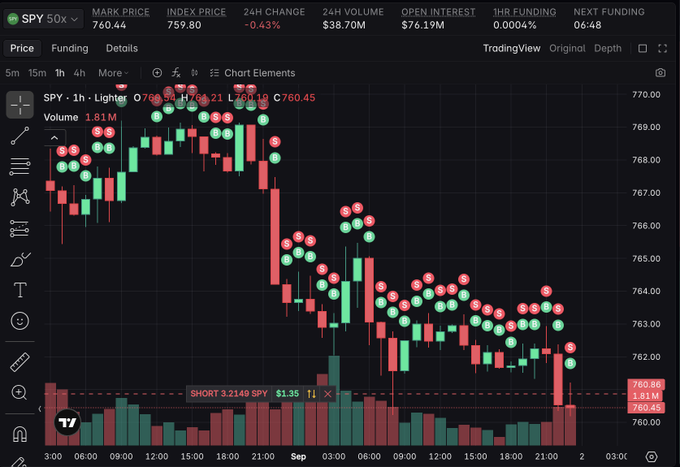Set timeframe to 4h
The height and width of the screenshot is (467, 680).
pos(79,73)
